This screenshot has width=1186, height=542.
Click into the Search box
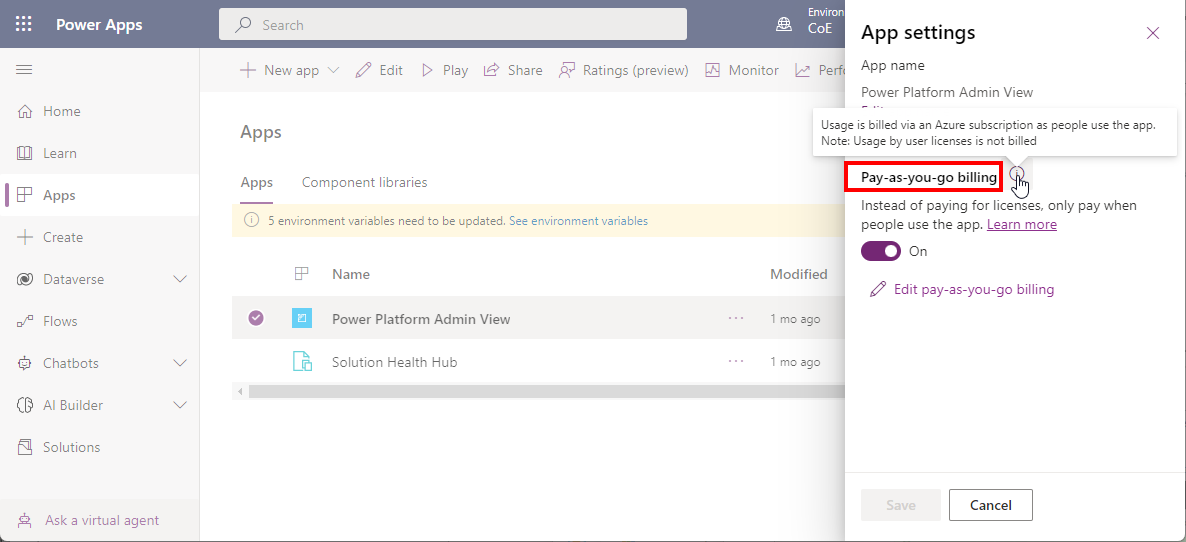[x=452, y=25]
